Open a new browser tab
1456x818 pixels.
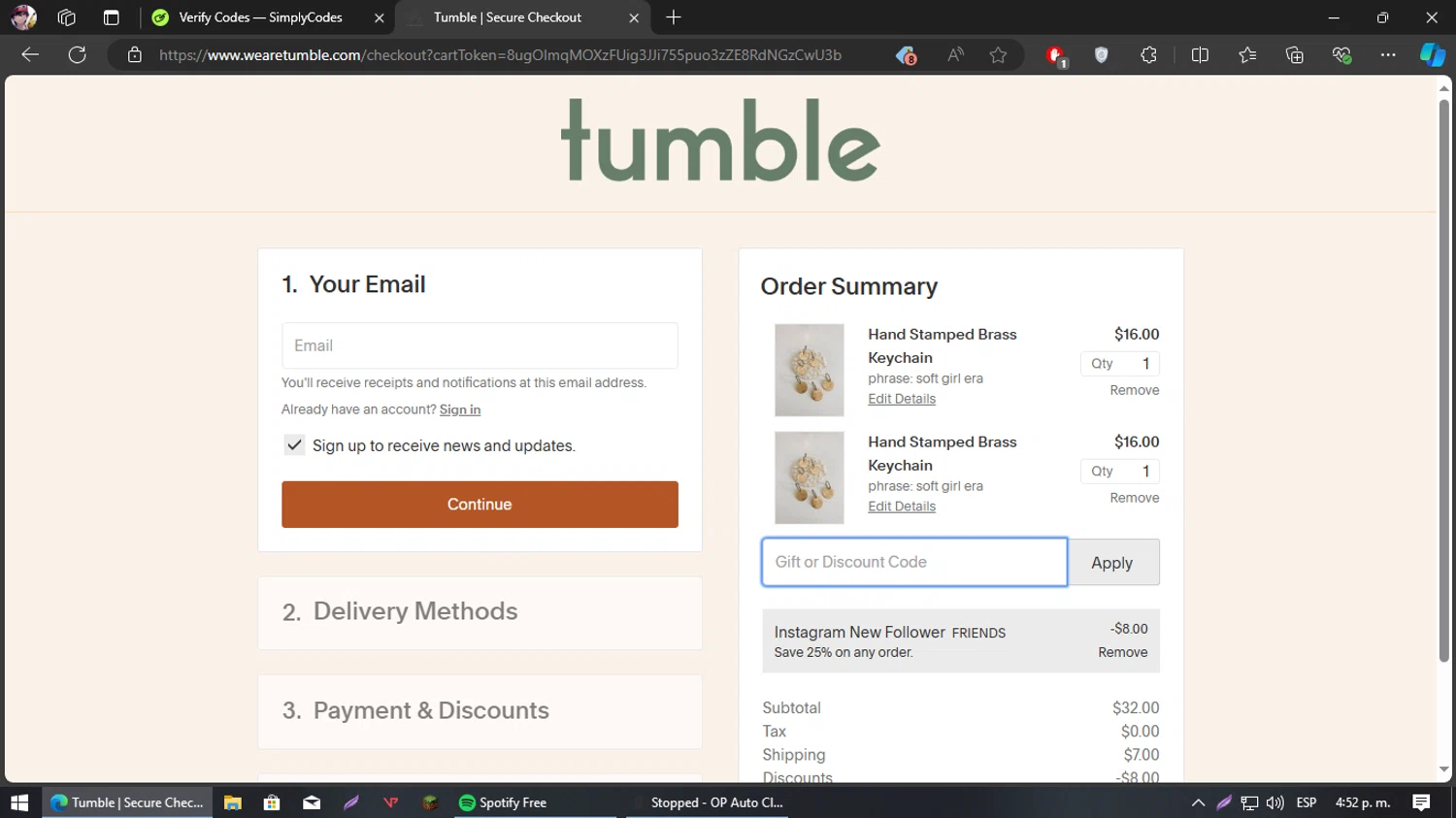coord(674,17)
